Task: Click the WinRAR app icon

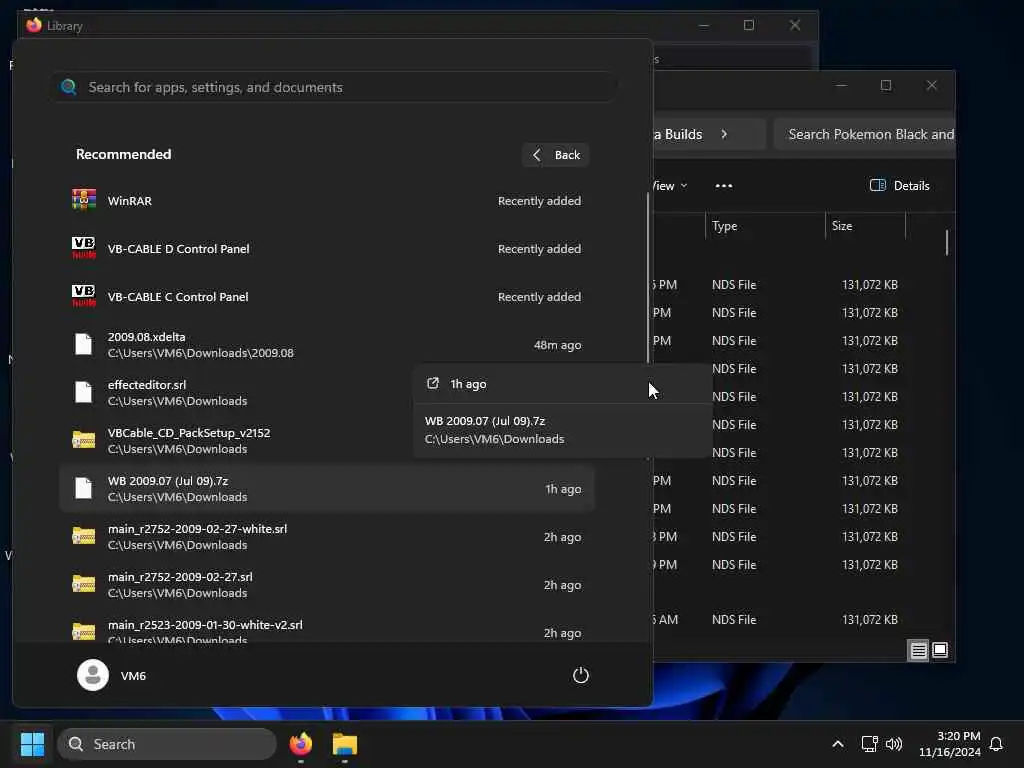Action: (x=84, y=200)
